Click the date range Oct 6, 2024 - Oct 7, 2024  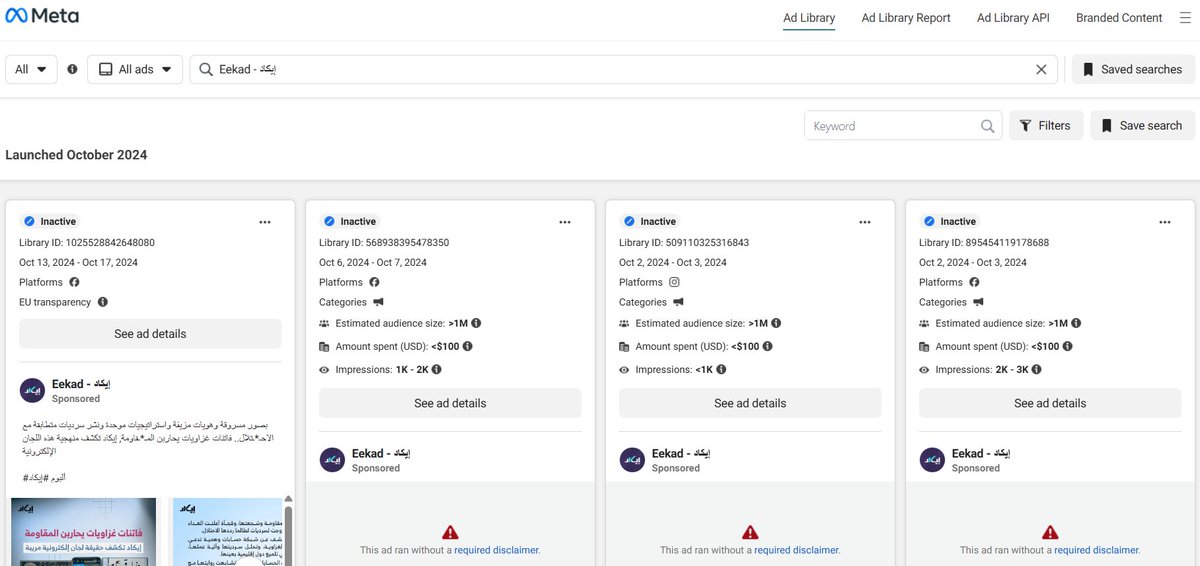[373, 262]
